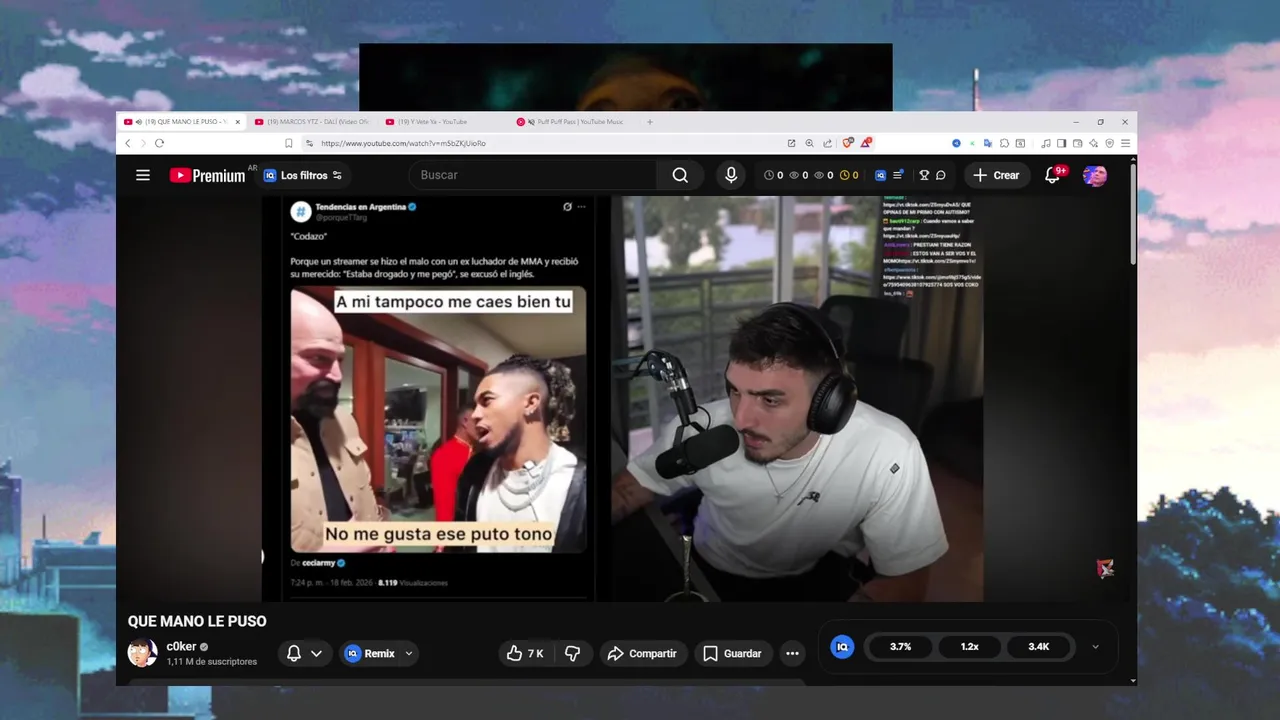1280x720 pixels.
Task: Click the zoom magnifier in address bar
Action: (x=809, y=143)
